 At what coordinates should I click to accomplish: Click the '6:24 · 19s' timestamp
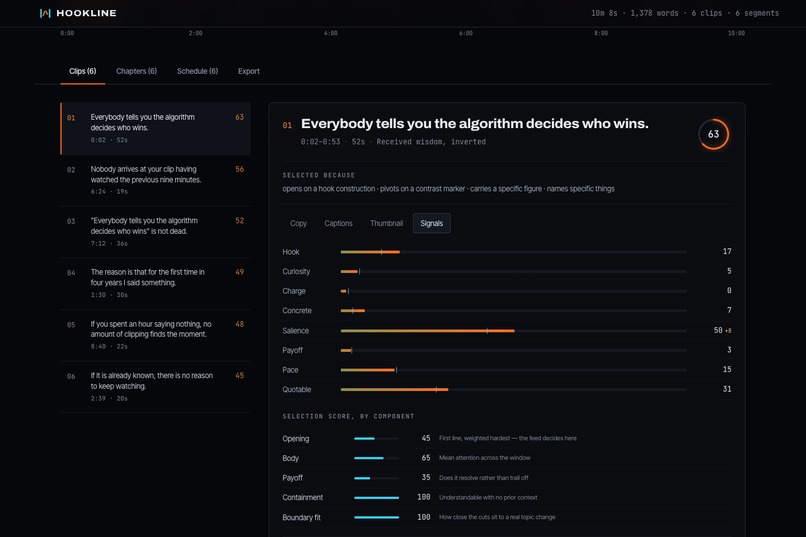(109, 192)
